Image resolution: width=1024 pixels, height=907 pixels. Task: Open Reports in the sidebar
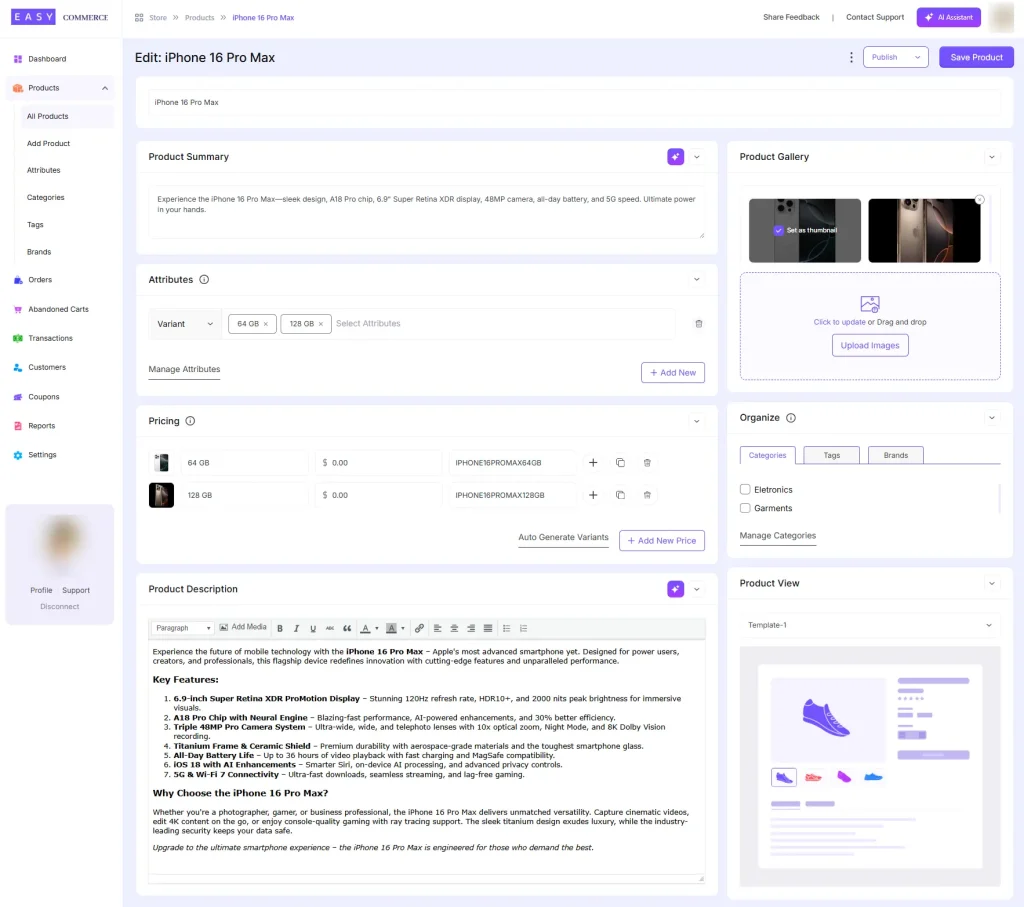click(41, 426)
